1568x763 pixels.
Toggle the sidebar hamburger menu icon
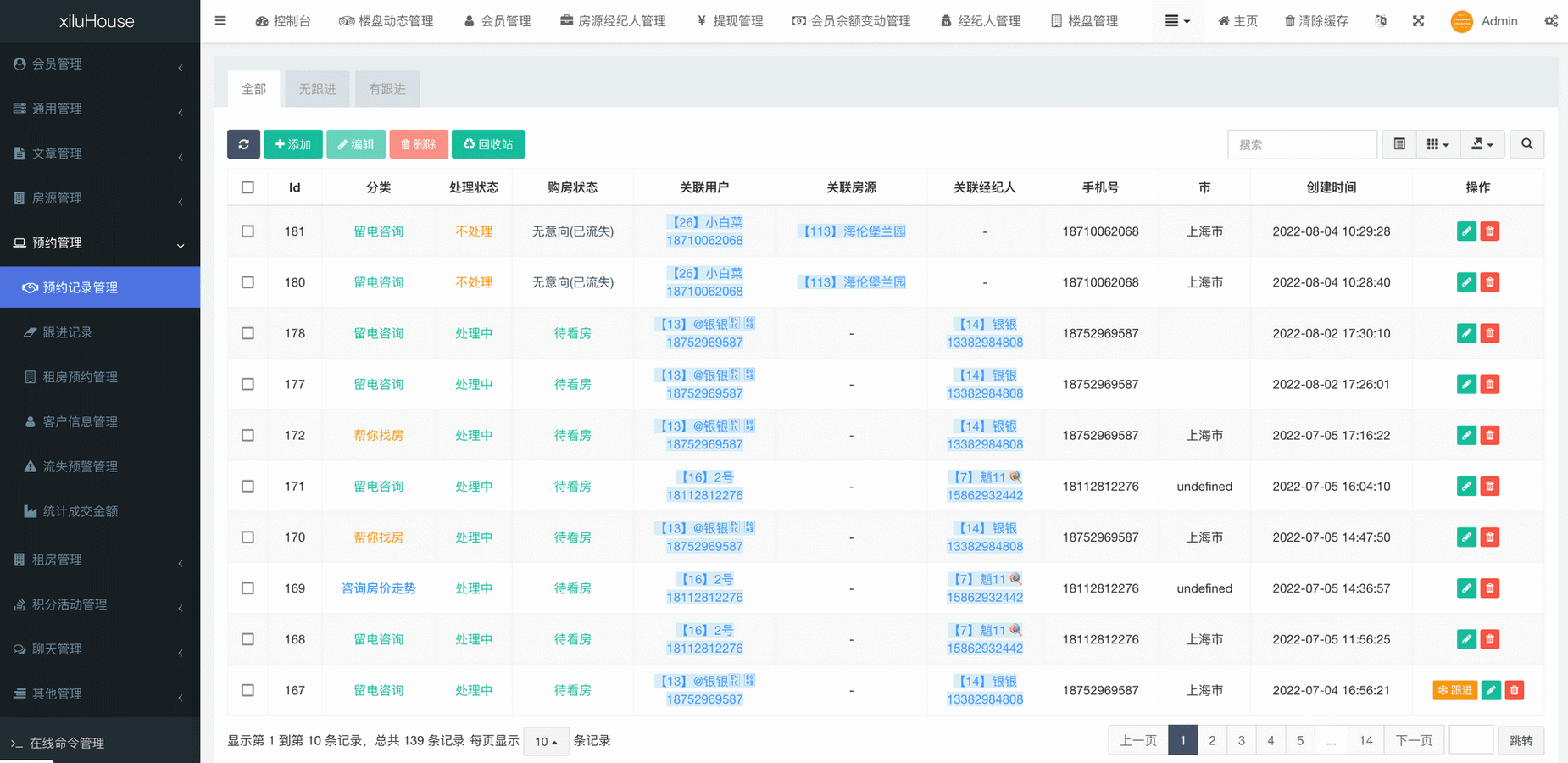click(x=220, y=21)
